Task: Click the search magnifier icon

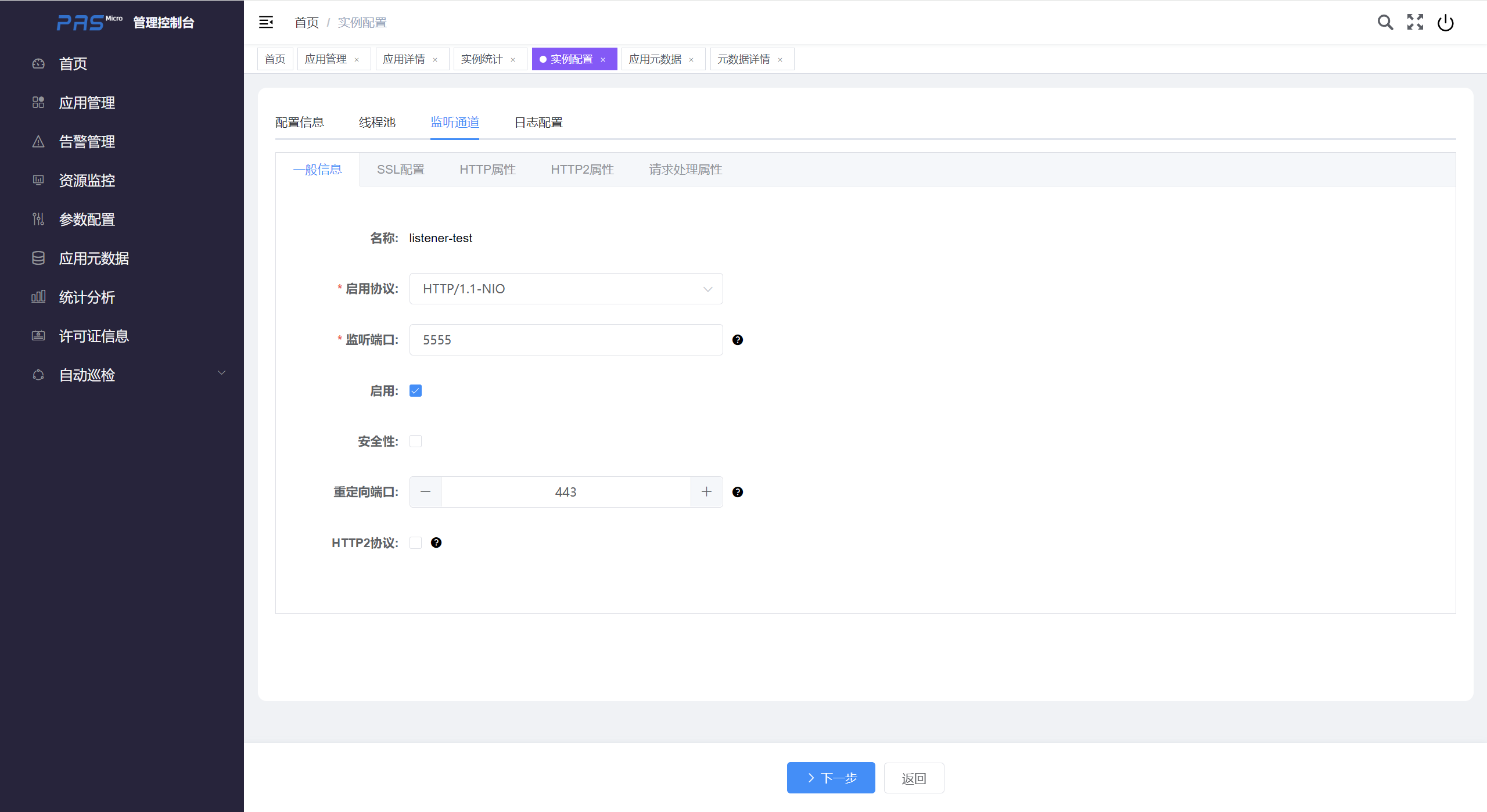Action: click(x=1385, y=23)
